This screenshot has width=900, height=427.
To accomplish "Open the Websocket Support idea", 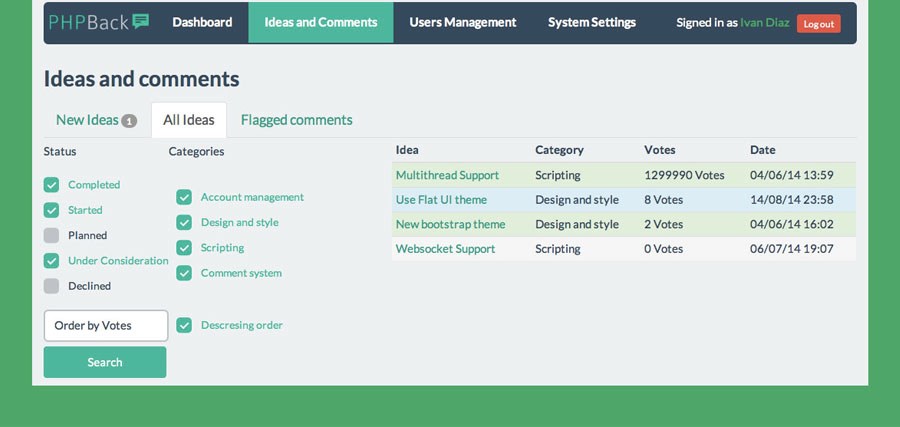I will tap(445, 249).
